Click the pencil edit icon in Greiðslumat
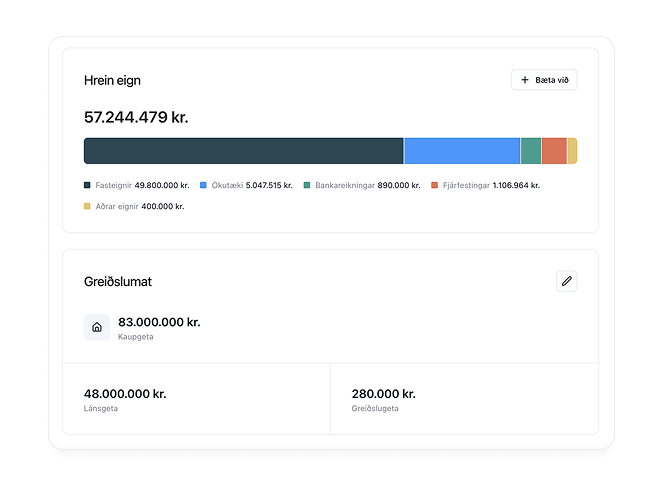Image resolution: width=663 pixels, height=486 pixels. (567, 281)
